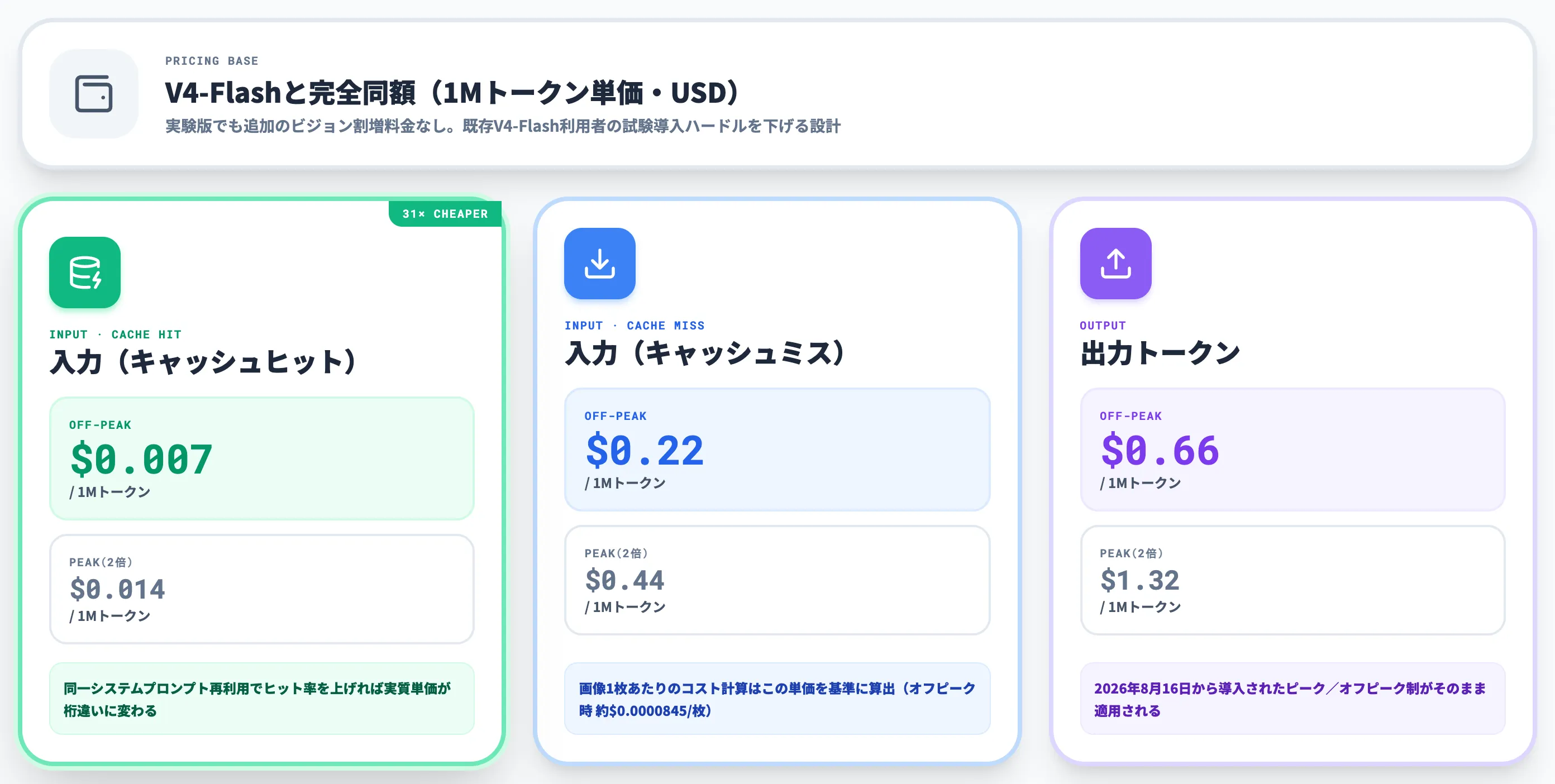Image resolution: width=1555 pixels, height=784 pixels.
Task: Click the green note about 同一システムプロンプト再利用
Action: 261,699
